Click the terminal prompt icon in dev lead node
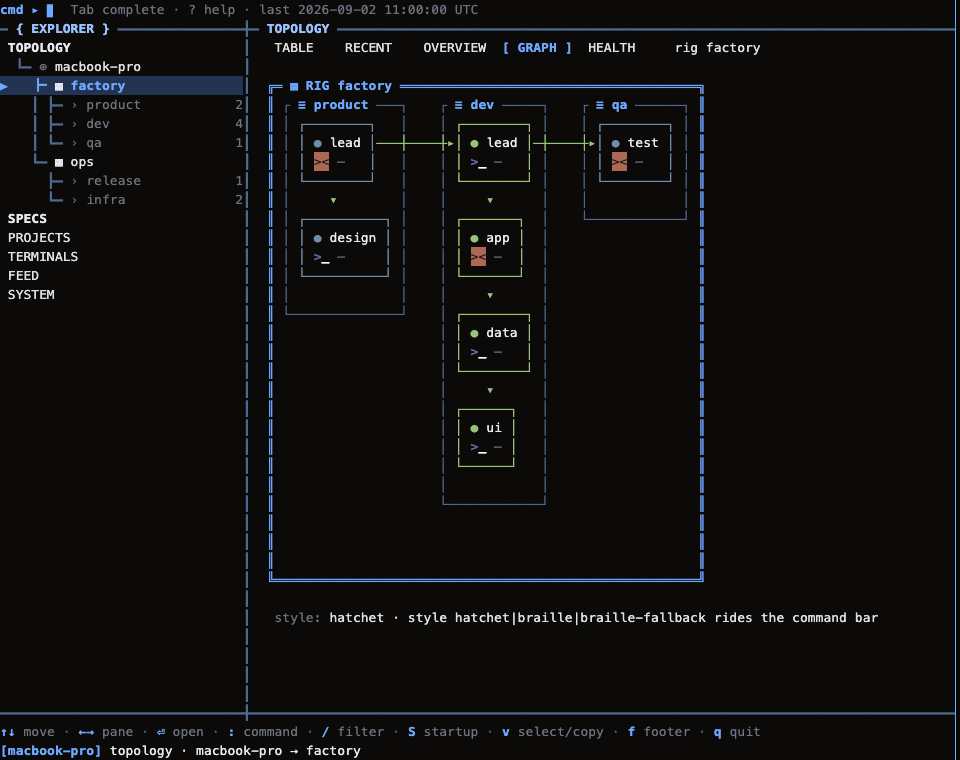Image resolution: width=960 pixels, height=760 pixels. [x=478, y=163]
